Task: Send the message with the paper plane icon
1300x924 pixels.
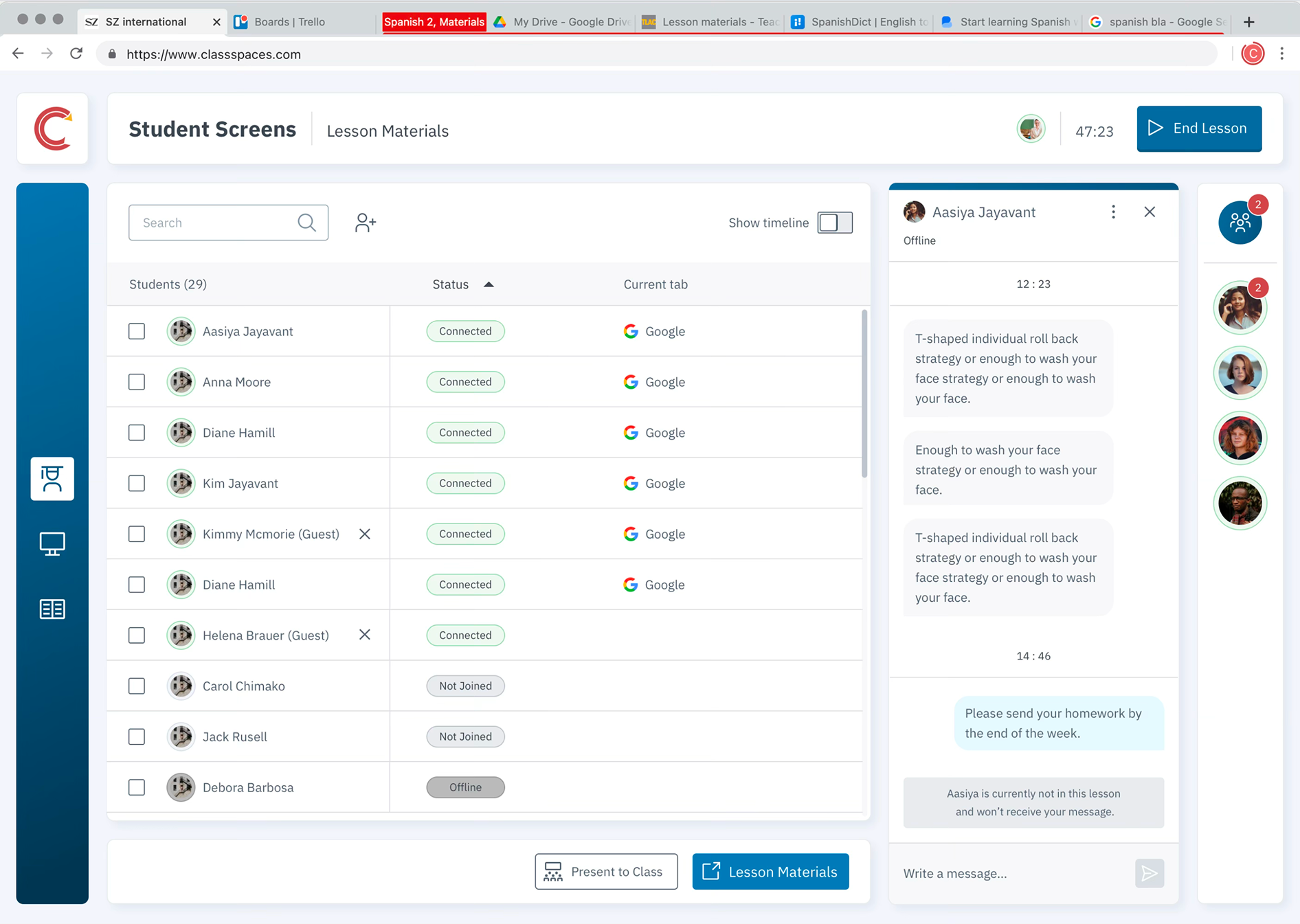Action: click(1149, 873)
